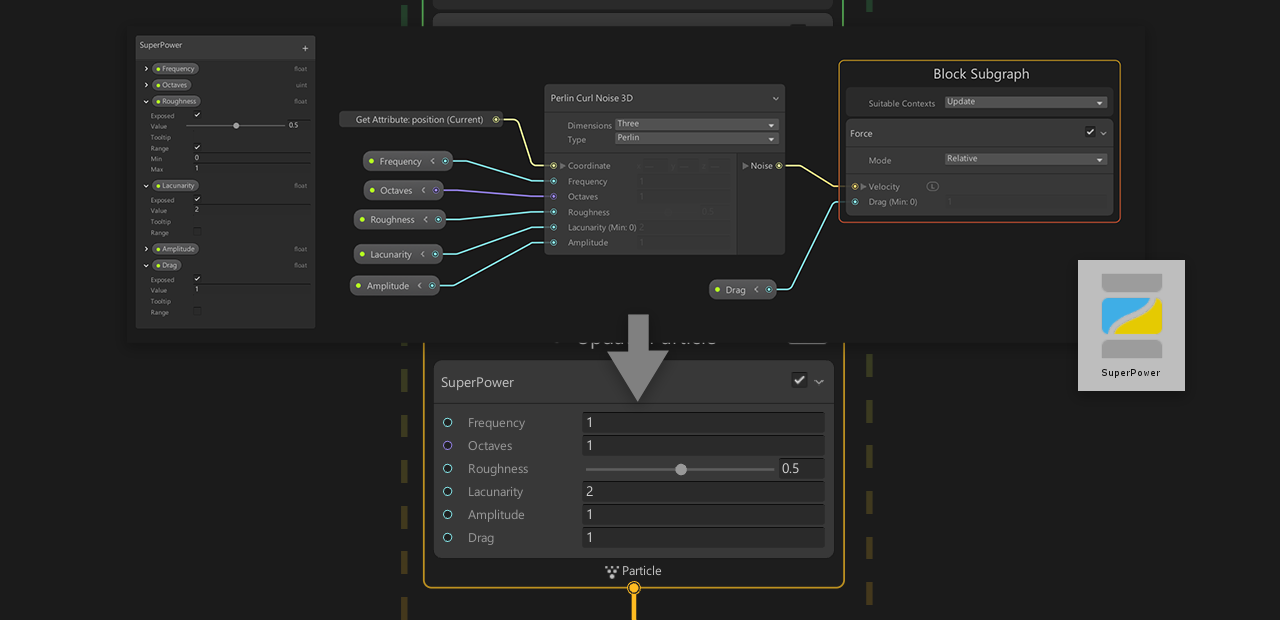Click the plus icon in SuperPower blackboard
This screenshot has width=1280, height=620.
pyautogui.click(x=305, y=48)
